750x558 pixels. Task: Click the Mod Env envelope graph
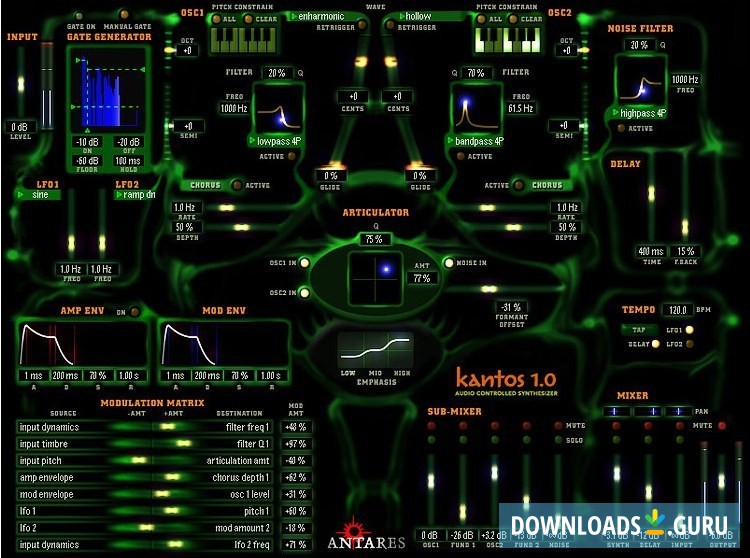click(x=224, y=345)
